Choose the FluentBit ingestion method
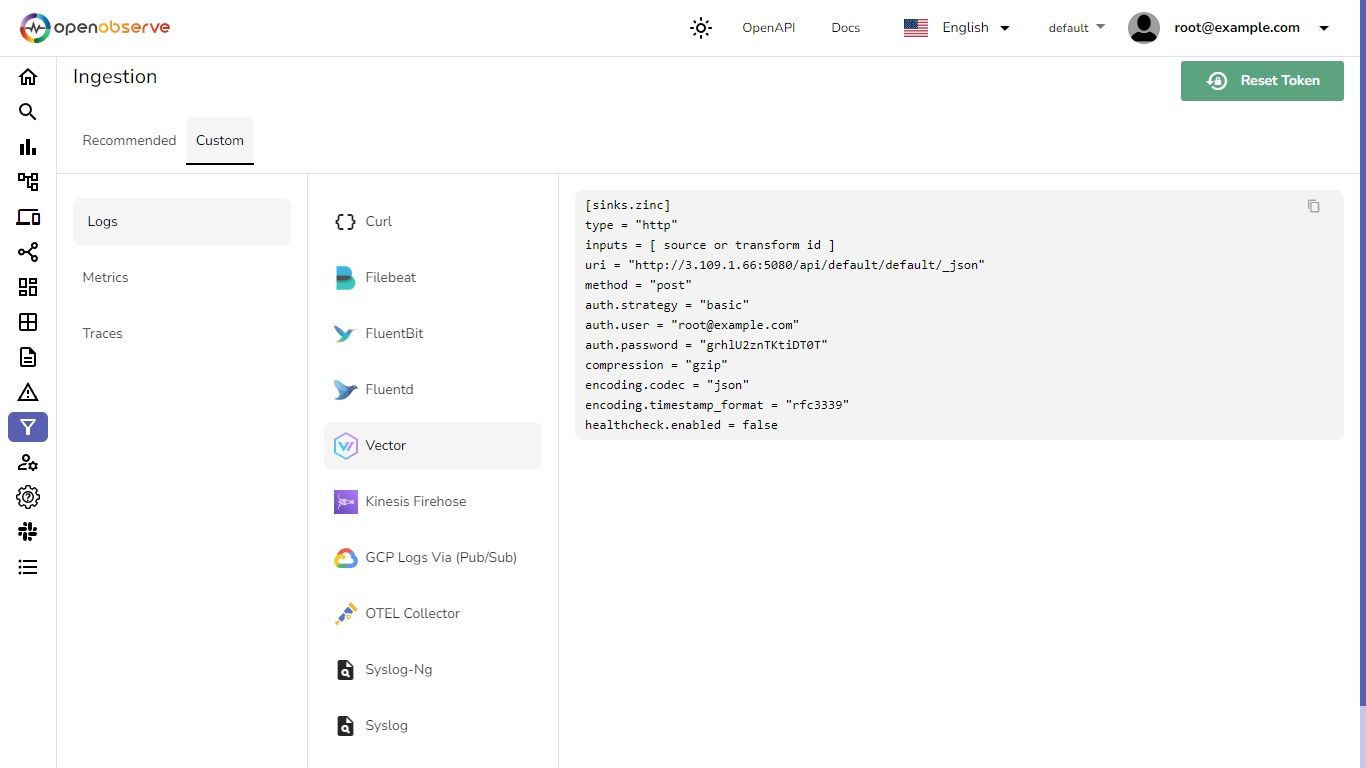This screenshot has height=768, width=1366. (x=394, y=333)
